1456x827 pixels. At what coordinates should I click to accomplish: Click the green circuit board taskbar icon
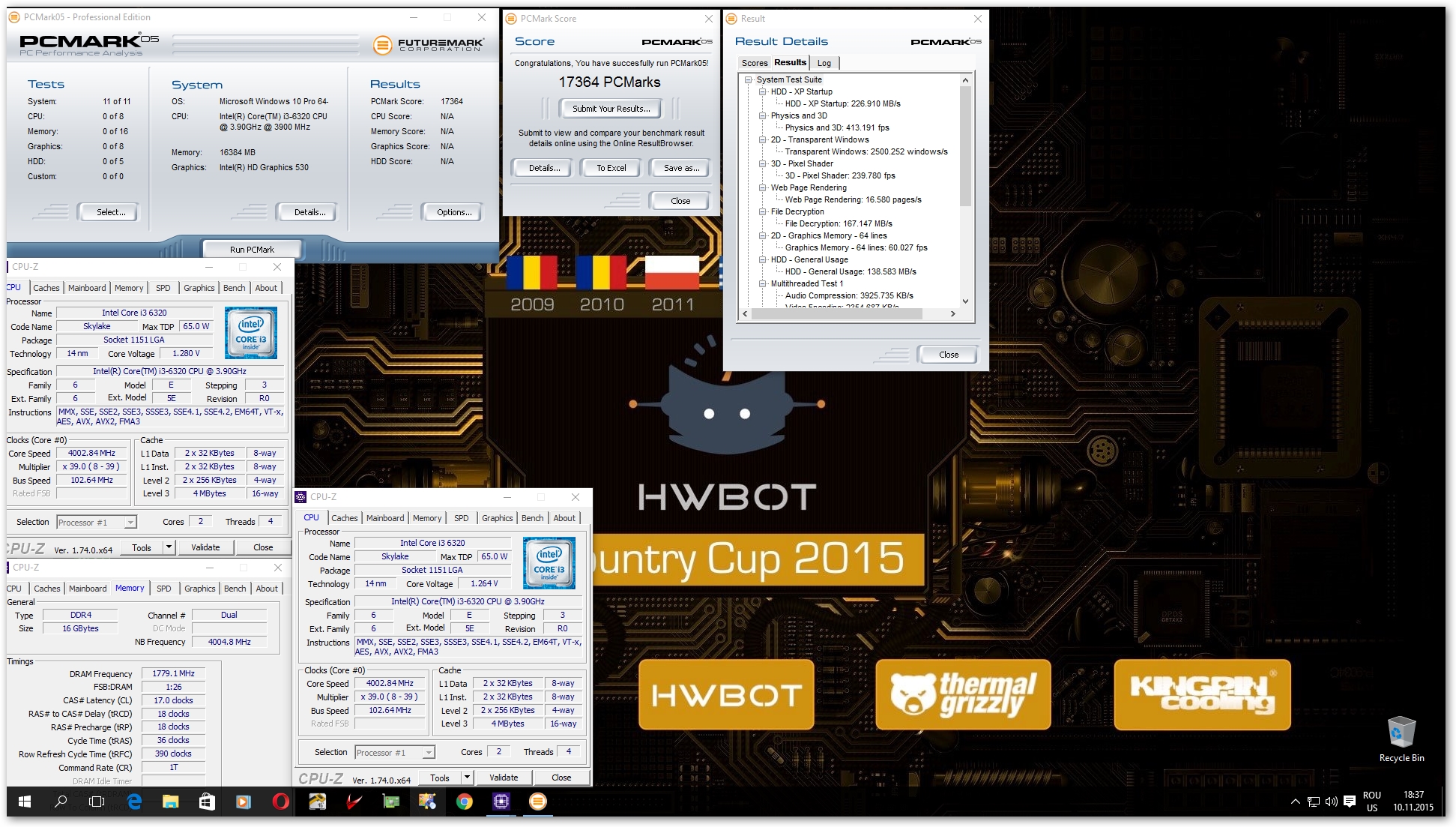point(390,802)
